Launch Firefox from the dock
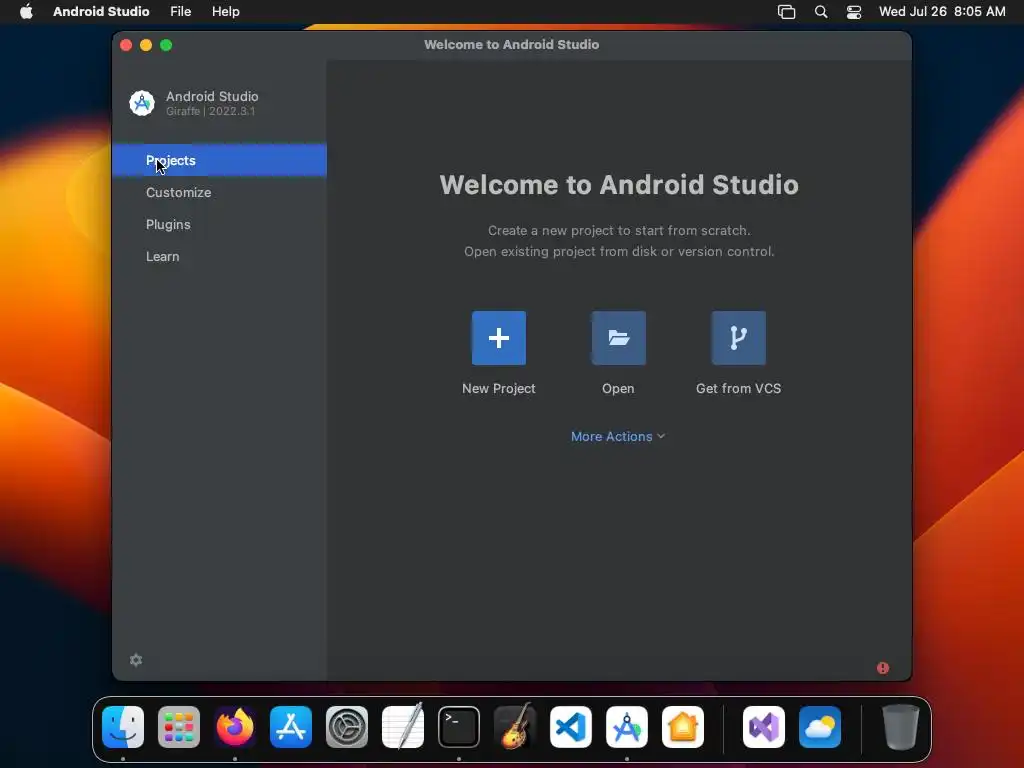1024x768 pixels. [235, 727]
